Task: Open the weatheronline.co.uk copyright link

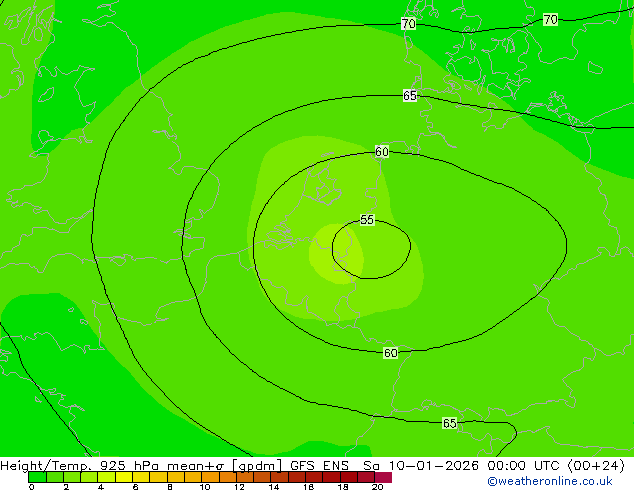Action: point(550,481)
